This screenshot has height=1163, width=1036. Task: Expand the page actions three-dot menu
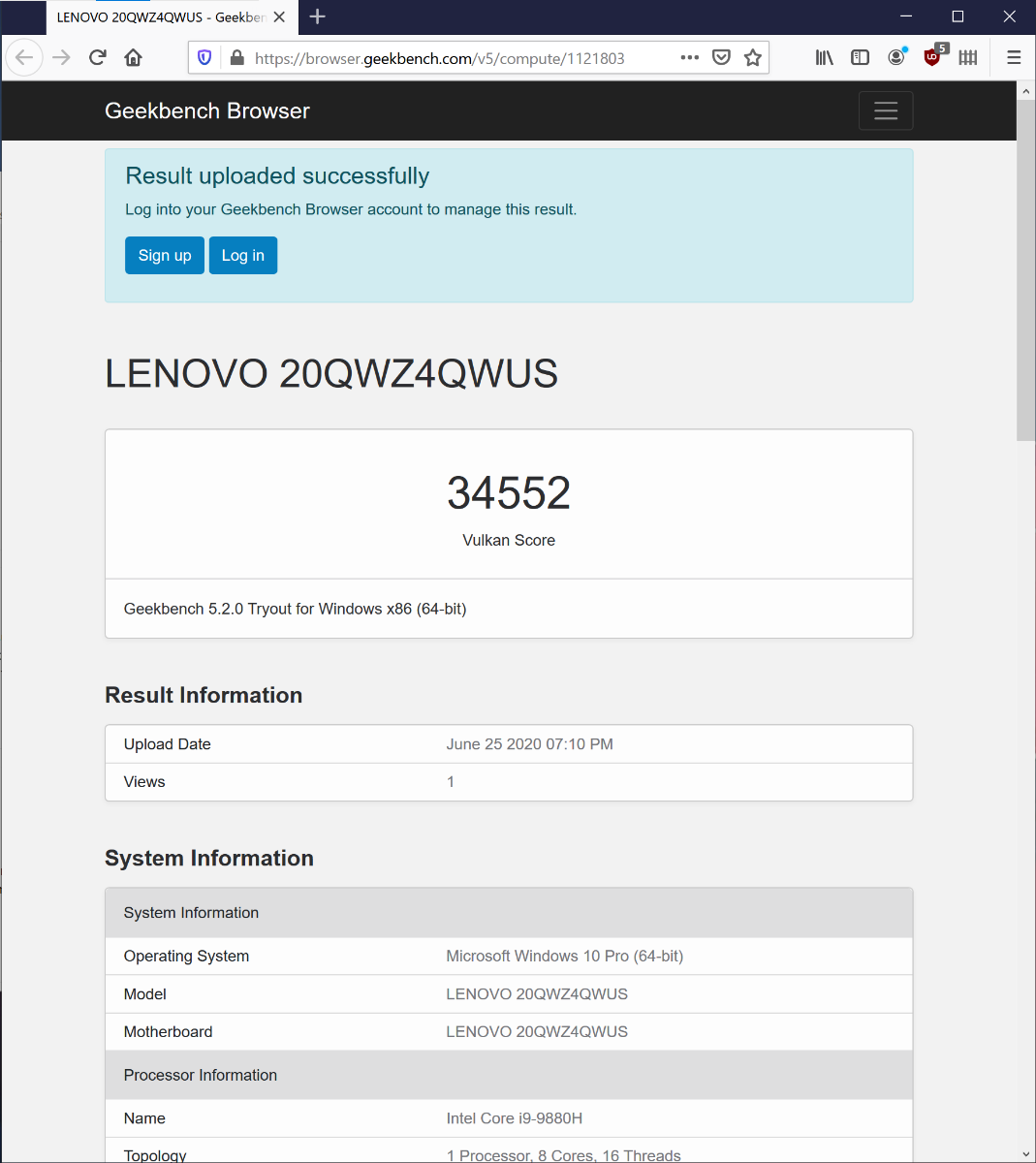[689, 58]
